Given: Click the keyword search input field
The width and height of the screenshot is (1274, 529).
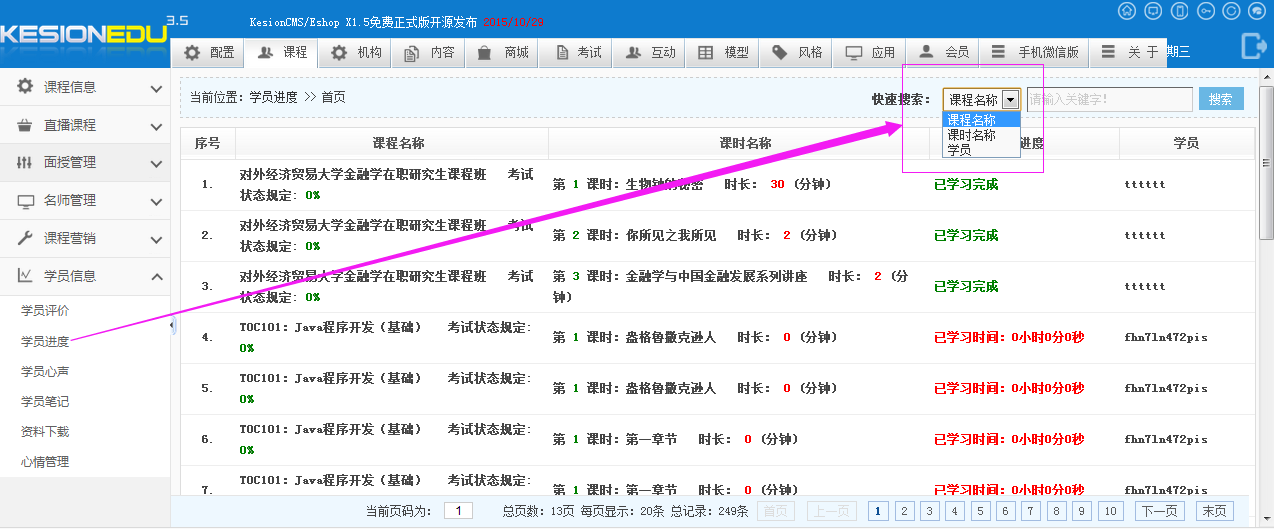Looking at the screenshot, I should 1108,99.
